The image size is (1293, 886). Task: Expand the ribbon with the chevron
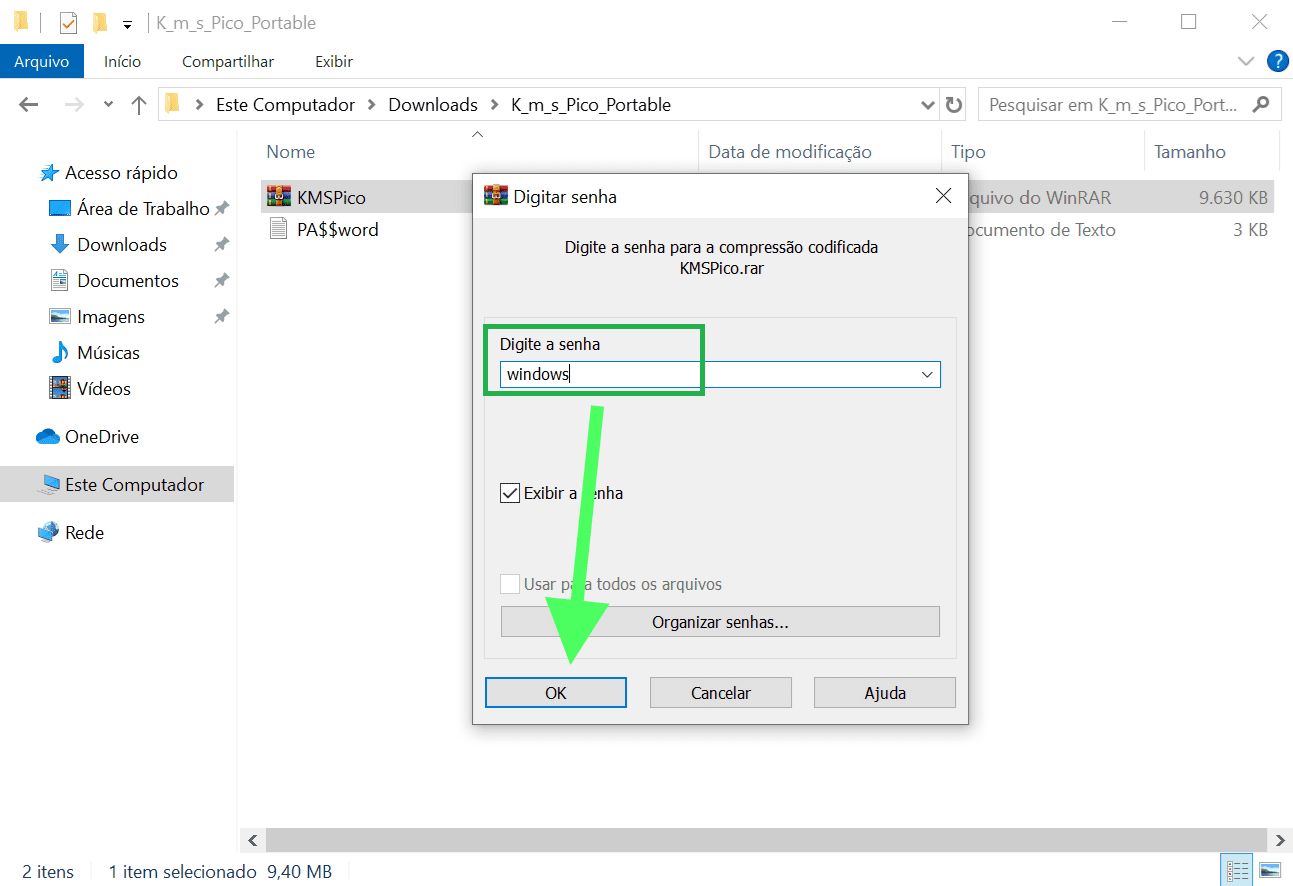point(1245,61)
